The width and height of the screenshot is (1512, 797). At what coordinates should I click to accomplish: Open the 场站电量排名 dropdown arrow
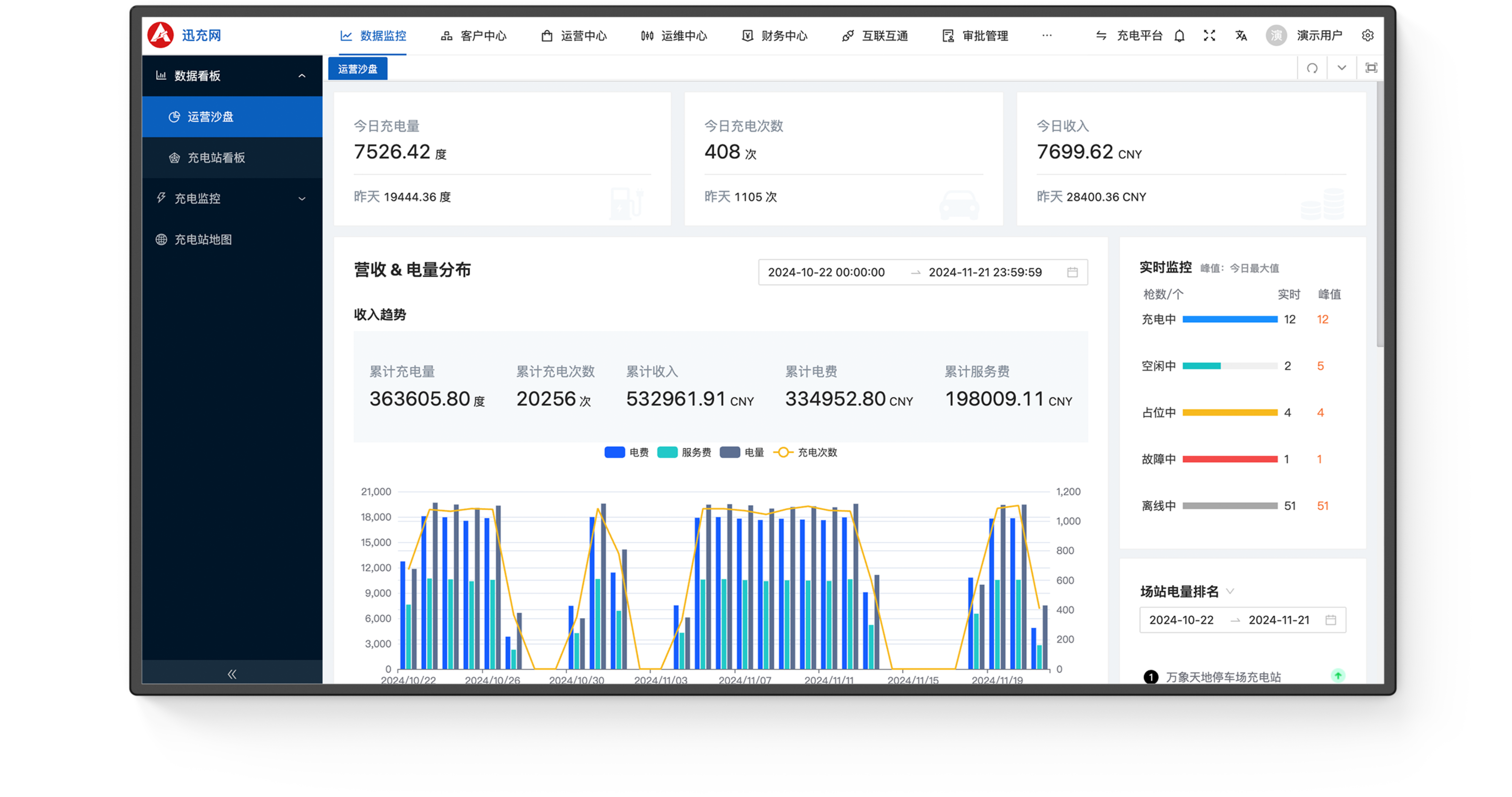[1230, 591]
